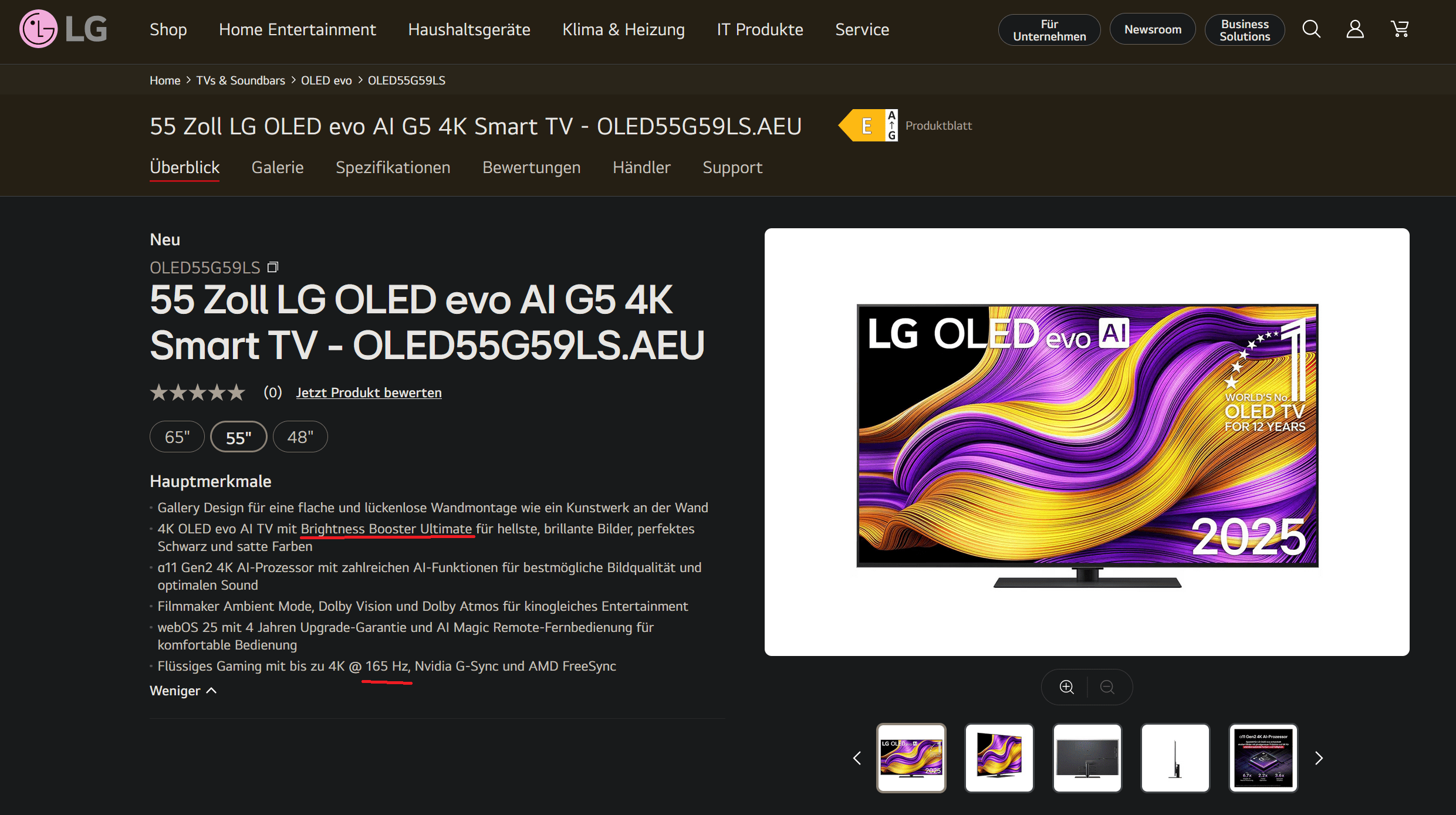The height and width of the screenshot is (815, 1456).
Task: Copy model number OLED55G59LS icon
Action: point(273,268)
